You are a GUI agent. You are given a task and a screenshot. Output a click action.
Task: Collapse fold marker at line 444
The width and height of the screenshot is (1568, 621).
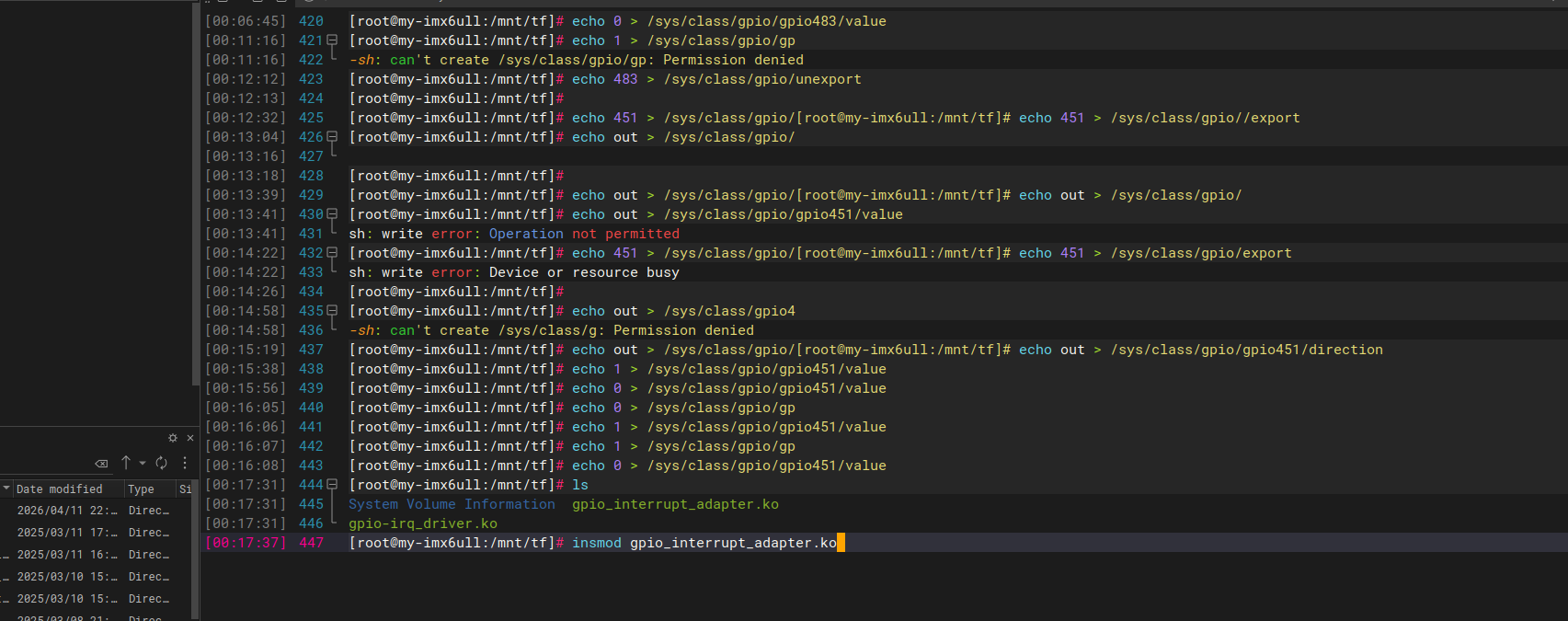coord(332,485)
